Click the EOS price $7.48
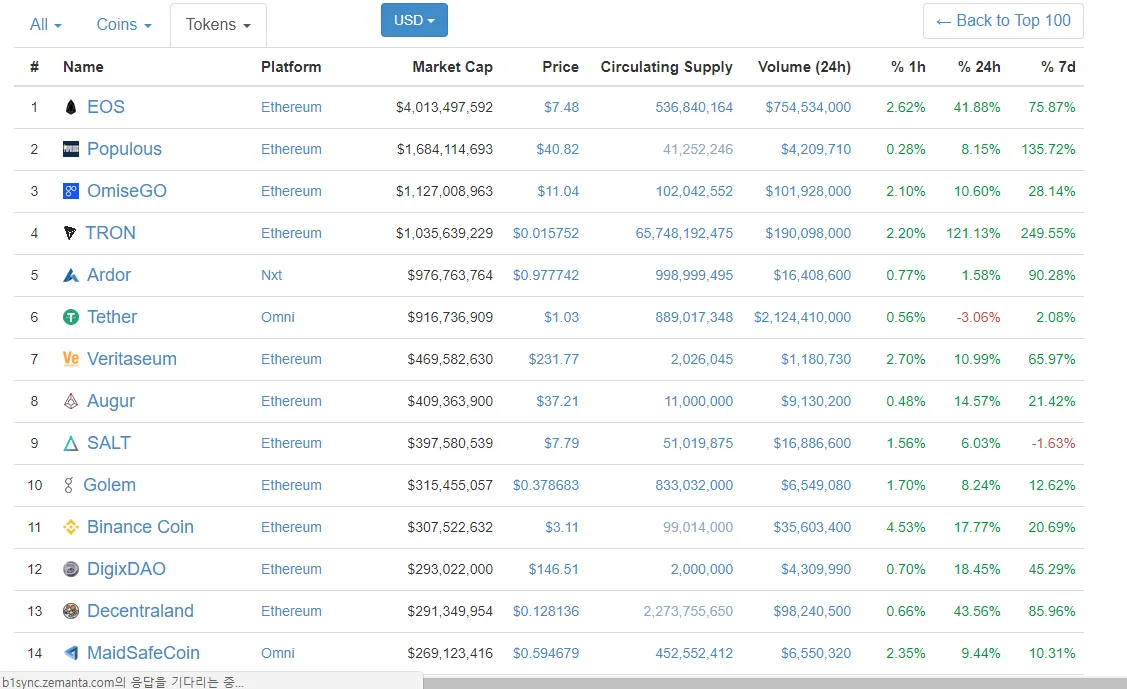The width and height of the screenshot is (1127, 689). (x=561, y=107)
